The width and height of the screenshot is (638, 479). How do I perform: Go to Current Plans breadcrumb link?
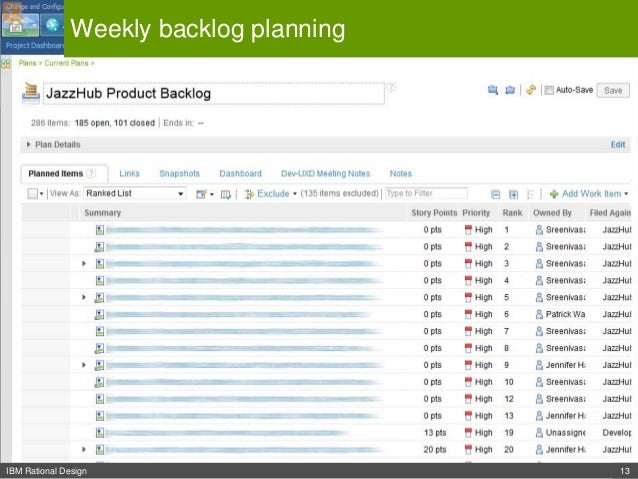66,63
